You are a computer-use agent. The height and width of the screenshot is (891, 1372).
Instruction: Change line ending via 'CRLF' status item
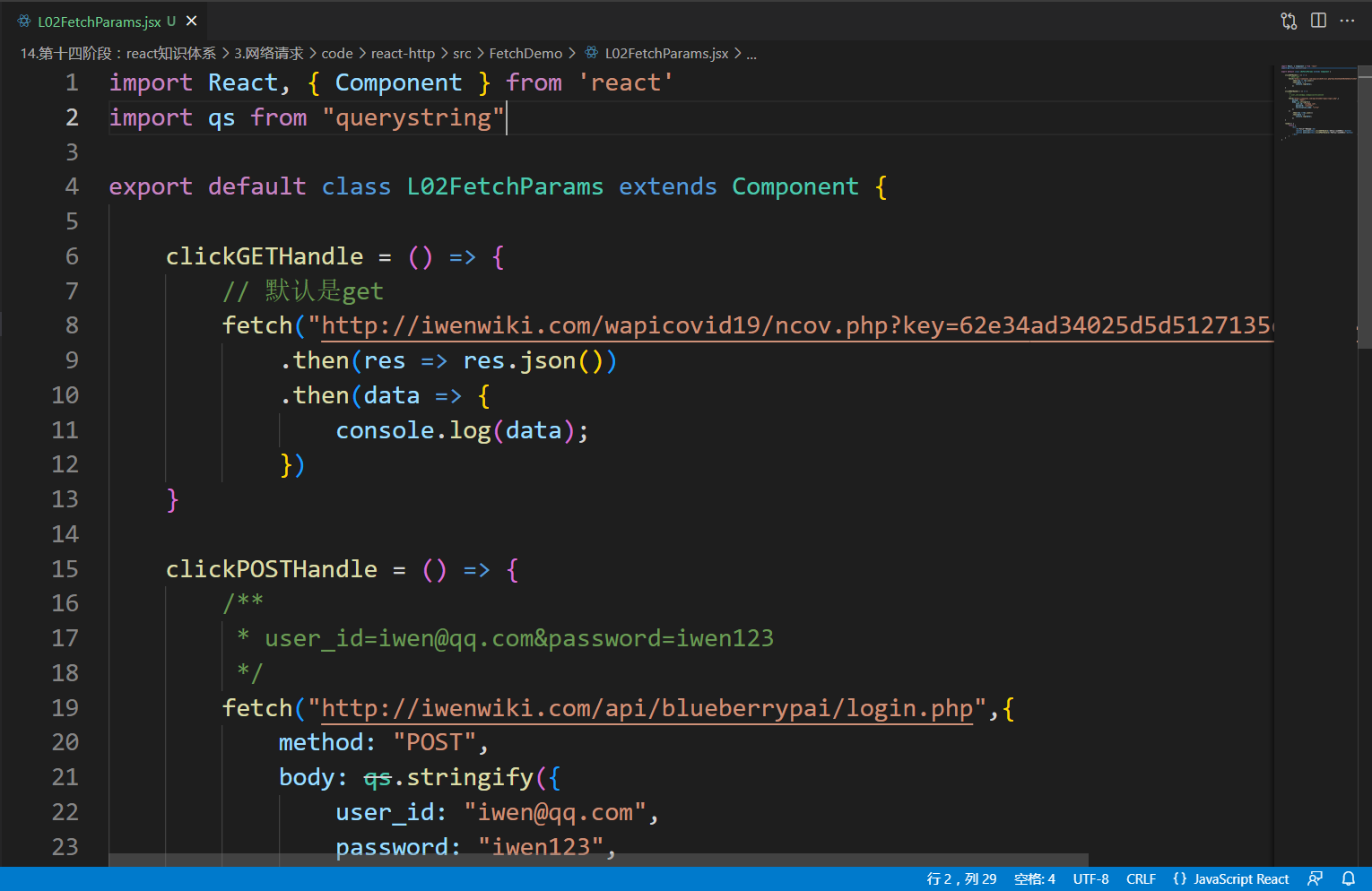point(1141,879)
